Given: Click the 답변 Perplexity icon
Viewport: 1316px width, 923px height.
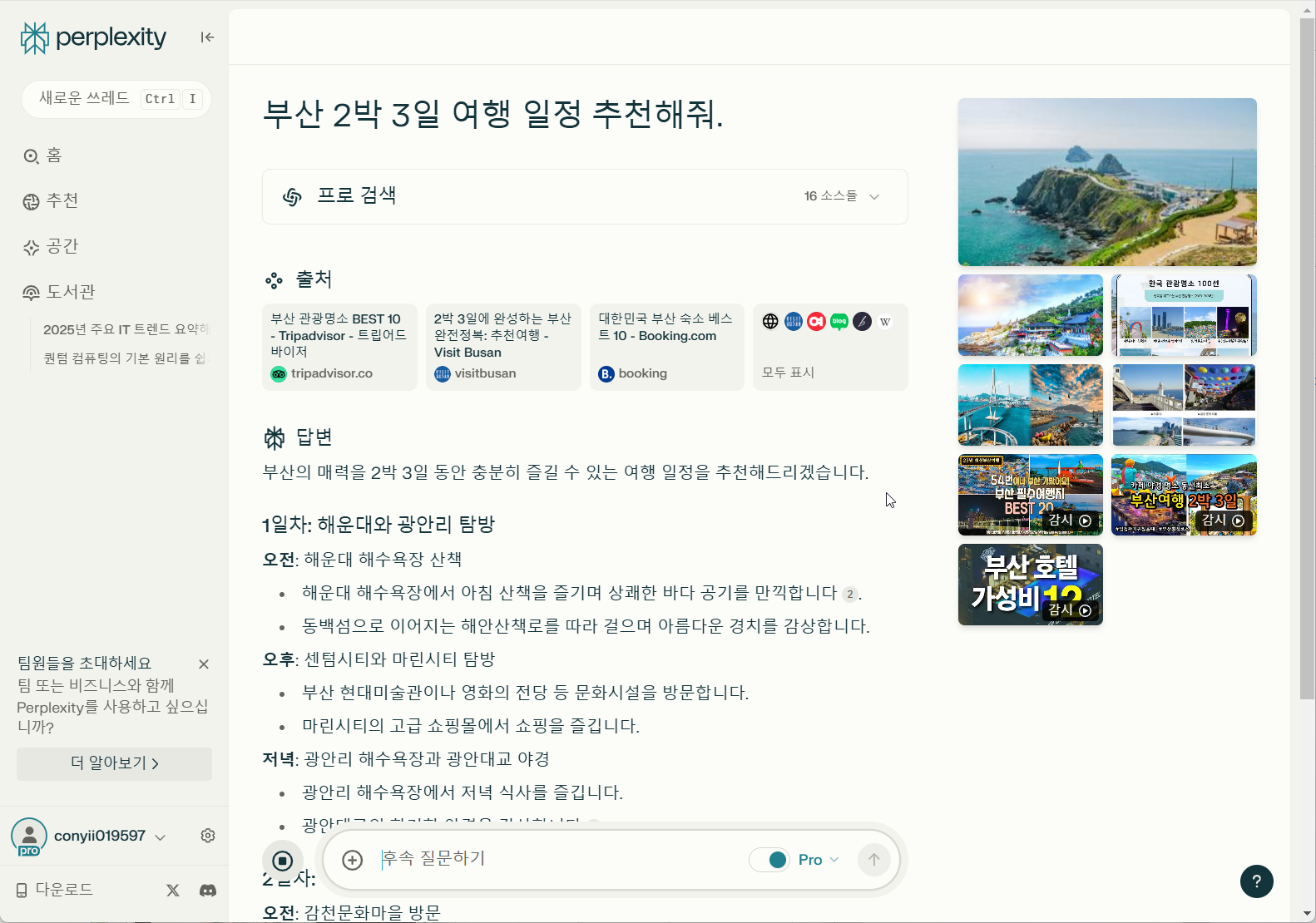Looking at the screenshot, I should tap(275, 437).
